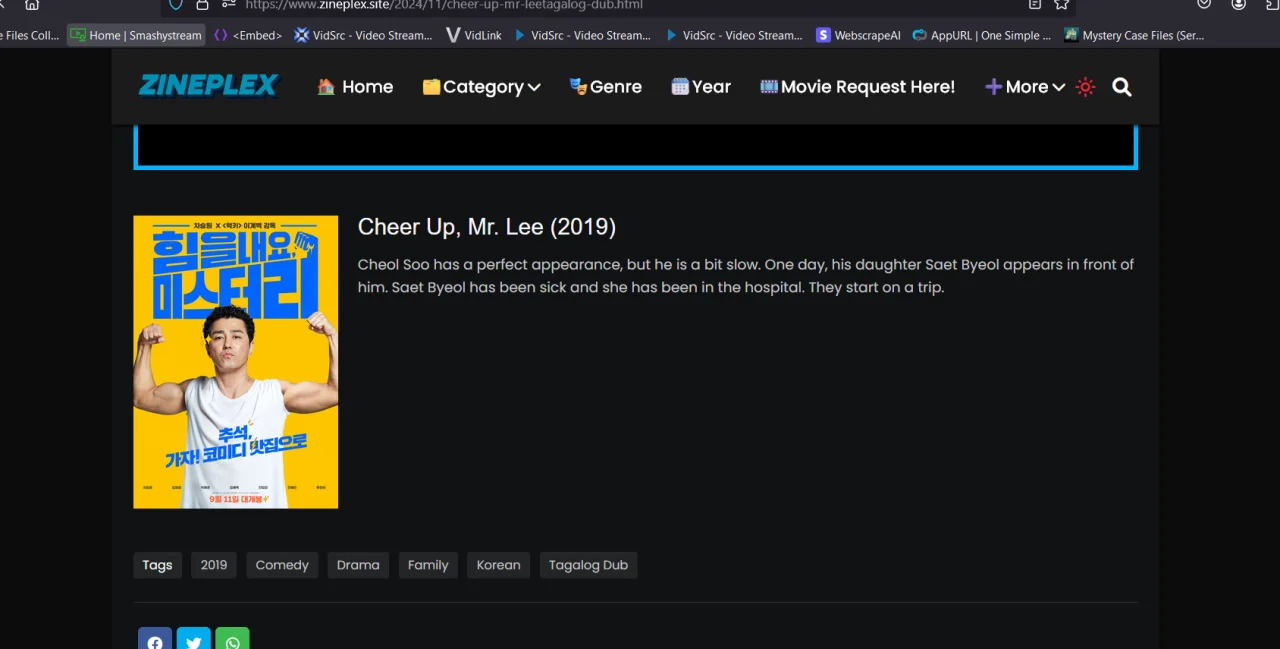Open the Tagalog Dub tag
The width and height of the screenshot is (1280, 649).
[588, 565]
